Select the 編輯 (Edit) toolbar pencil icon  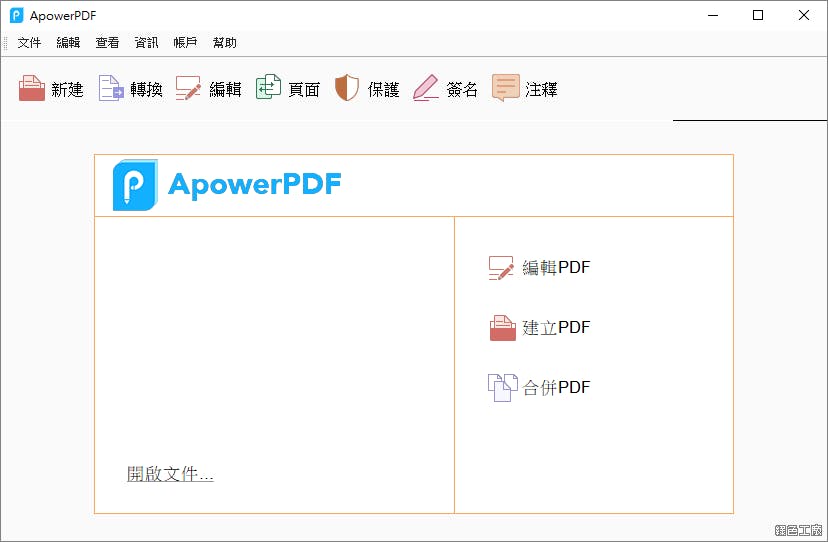(x=189, y=88)
